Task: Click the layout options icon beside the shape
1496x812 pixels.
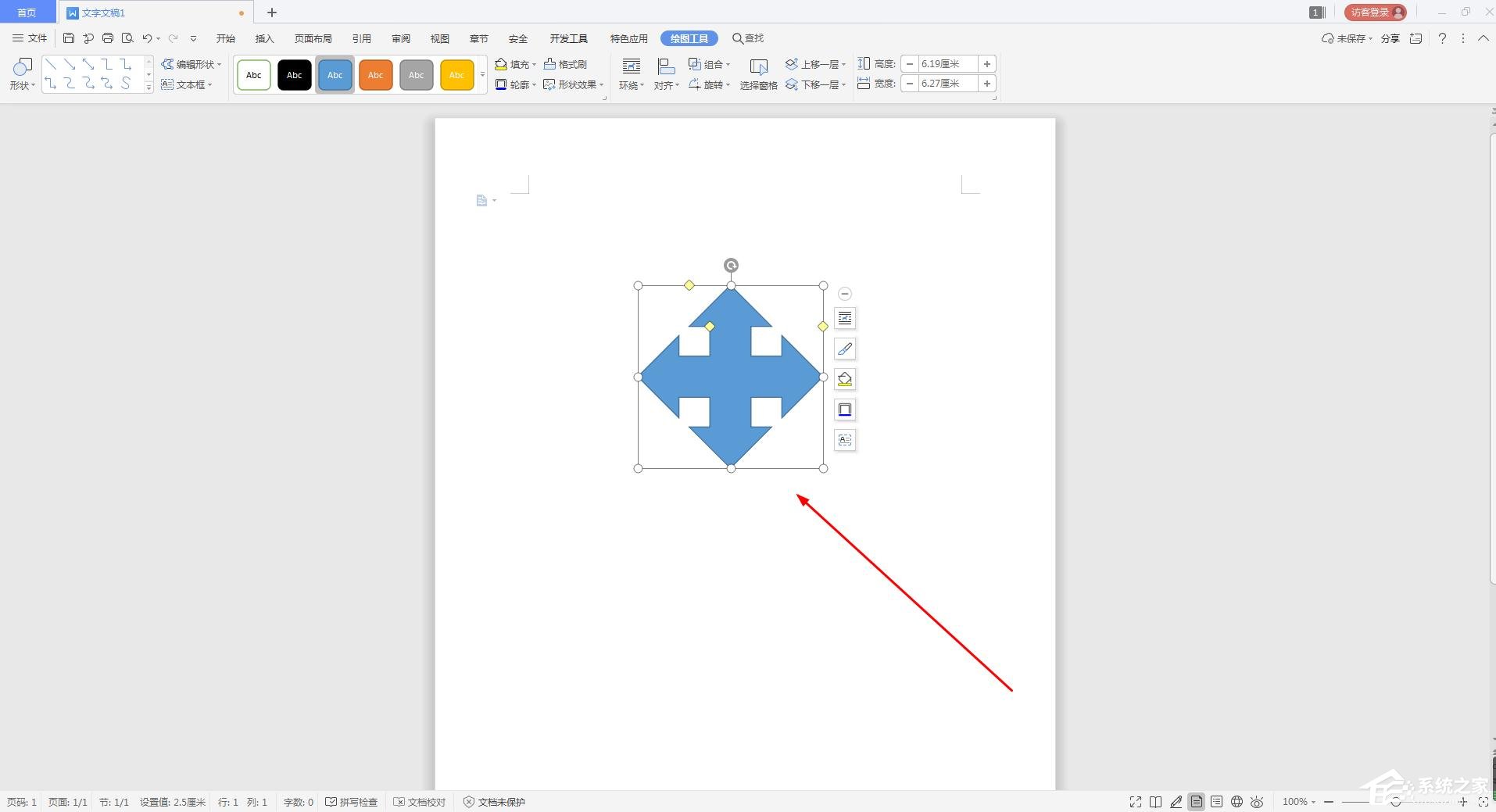Action: 844,318
